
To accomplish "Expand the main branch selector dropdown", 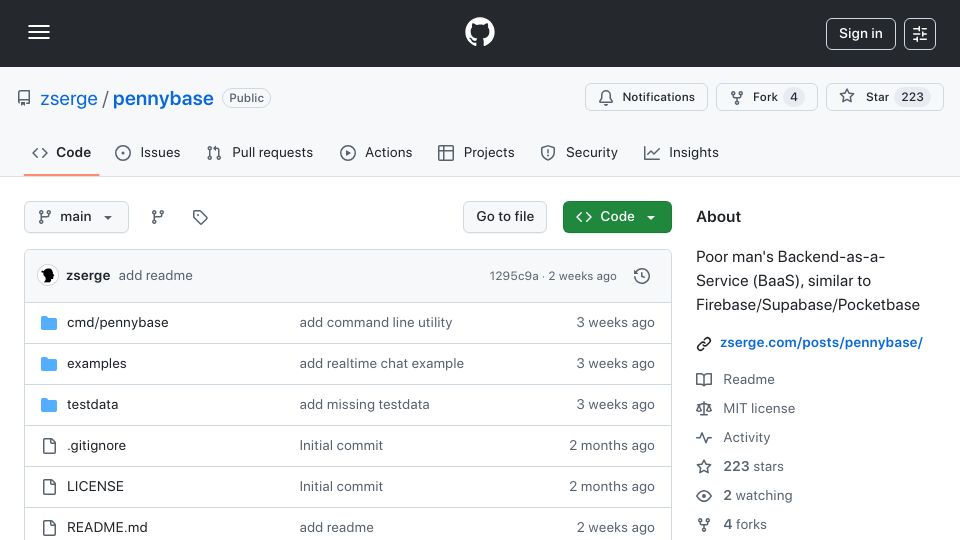I will pos(77,217).
